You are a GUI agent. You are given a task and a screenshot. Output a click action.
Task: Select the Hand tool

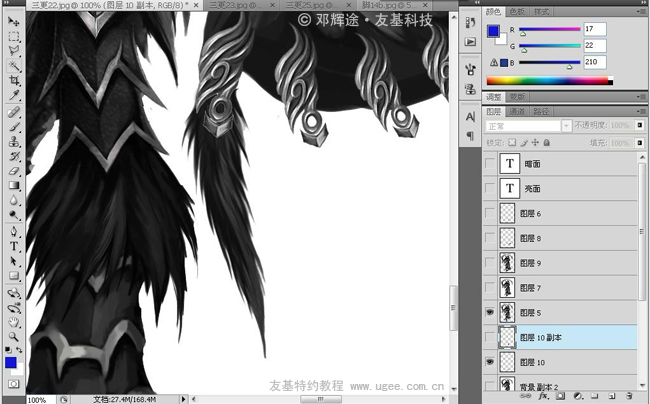pyautogui.click(x=14, y=323)
